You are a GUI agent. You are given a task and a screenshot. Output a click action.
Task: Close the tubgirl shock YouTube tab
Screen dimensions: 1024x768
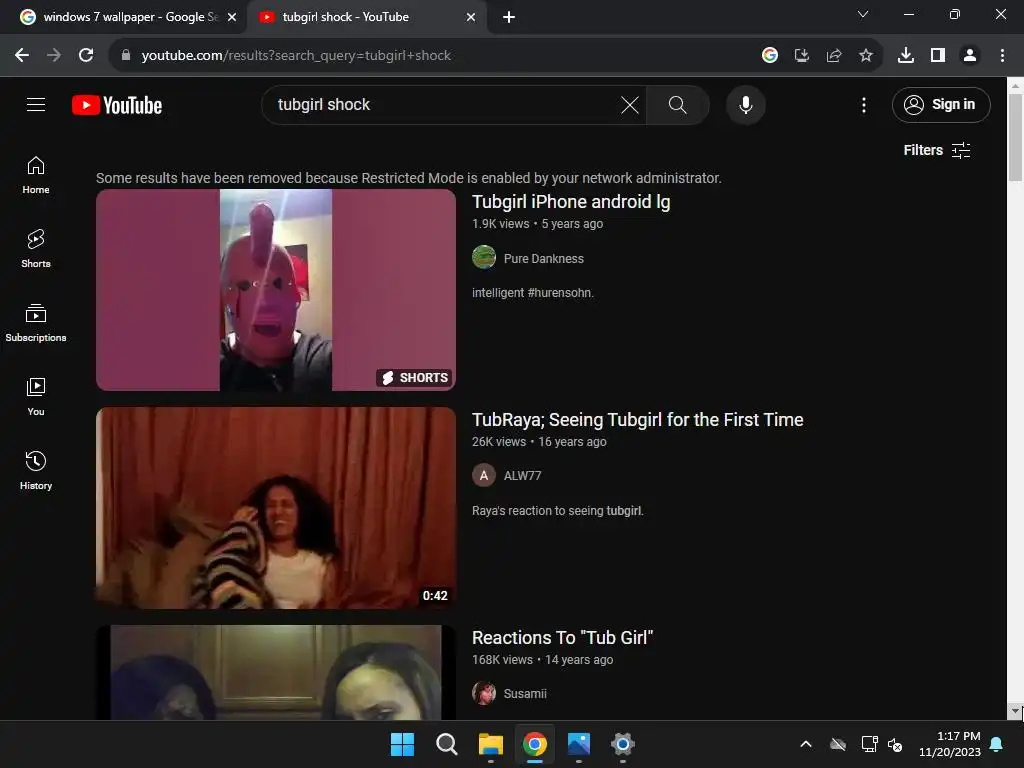click(x=471, y=17)
